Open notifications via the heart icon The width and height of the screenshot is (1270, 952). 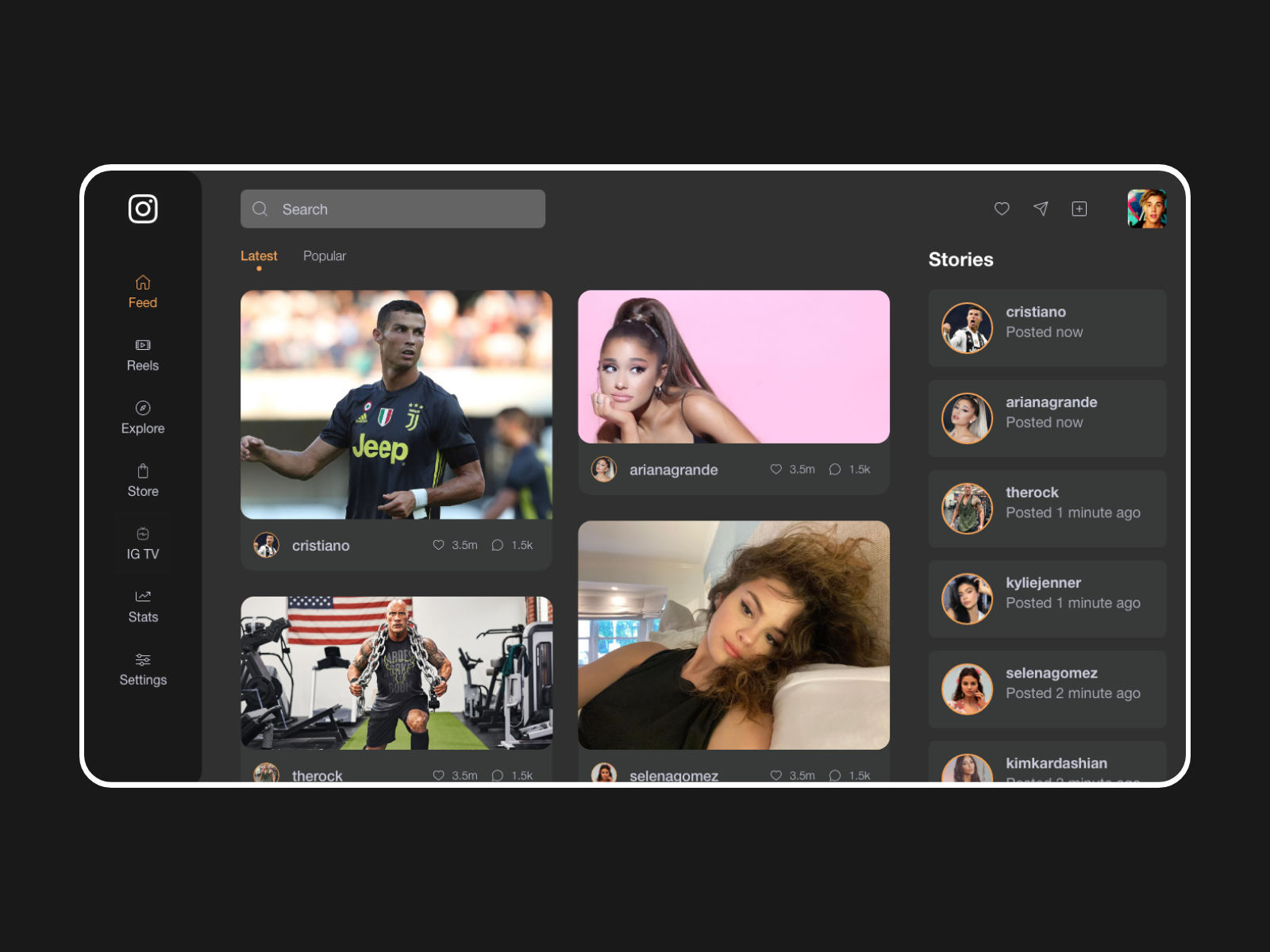click(x=1002, y=209)
